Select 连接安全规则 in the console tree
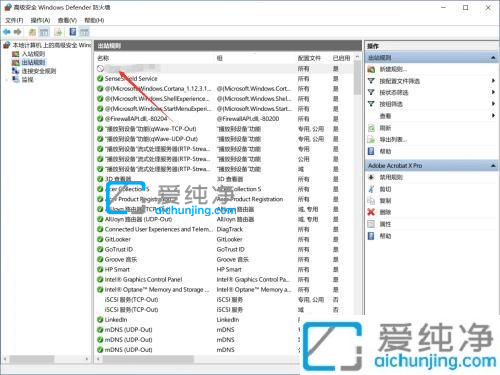500x375 pixels. coord(39,71)
